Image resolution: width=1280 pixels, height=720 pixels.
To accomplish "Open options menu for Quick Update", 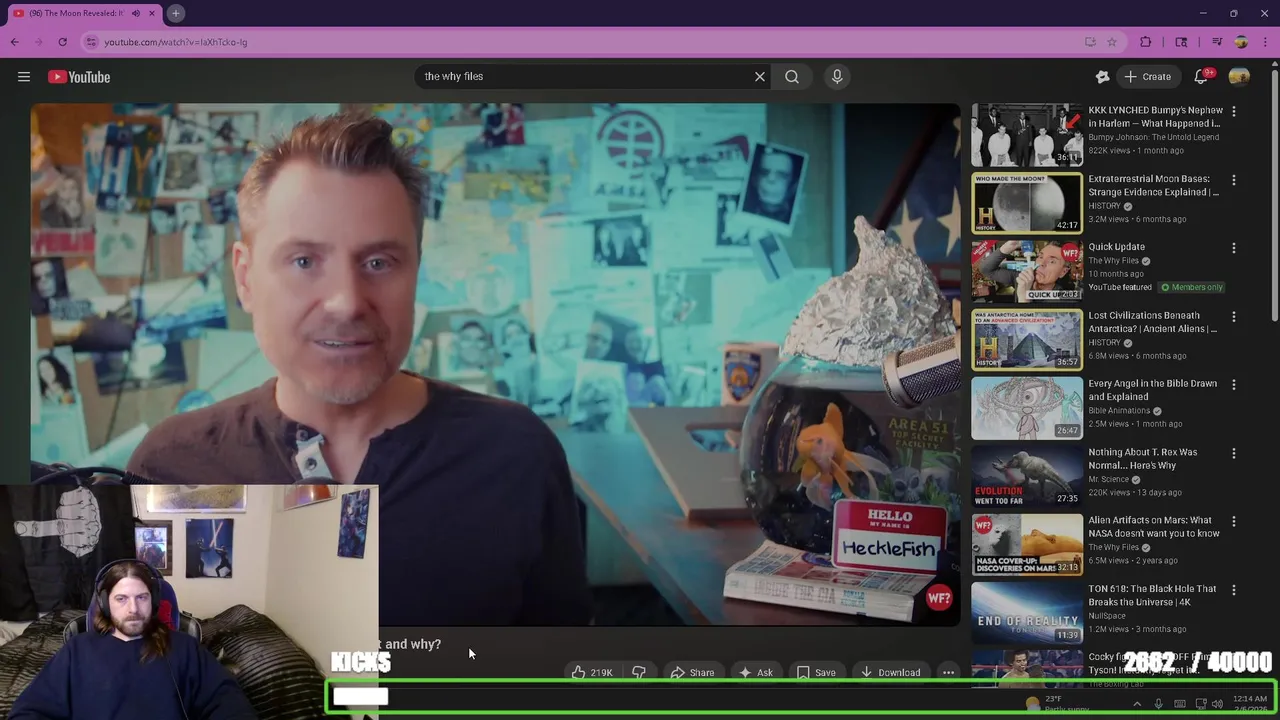I will click(1234, 248).
